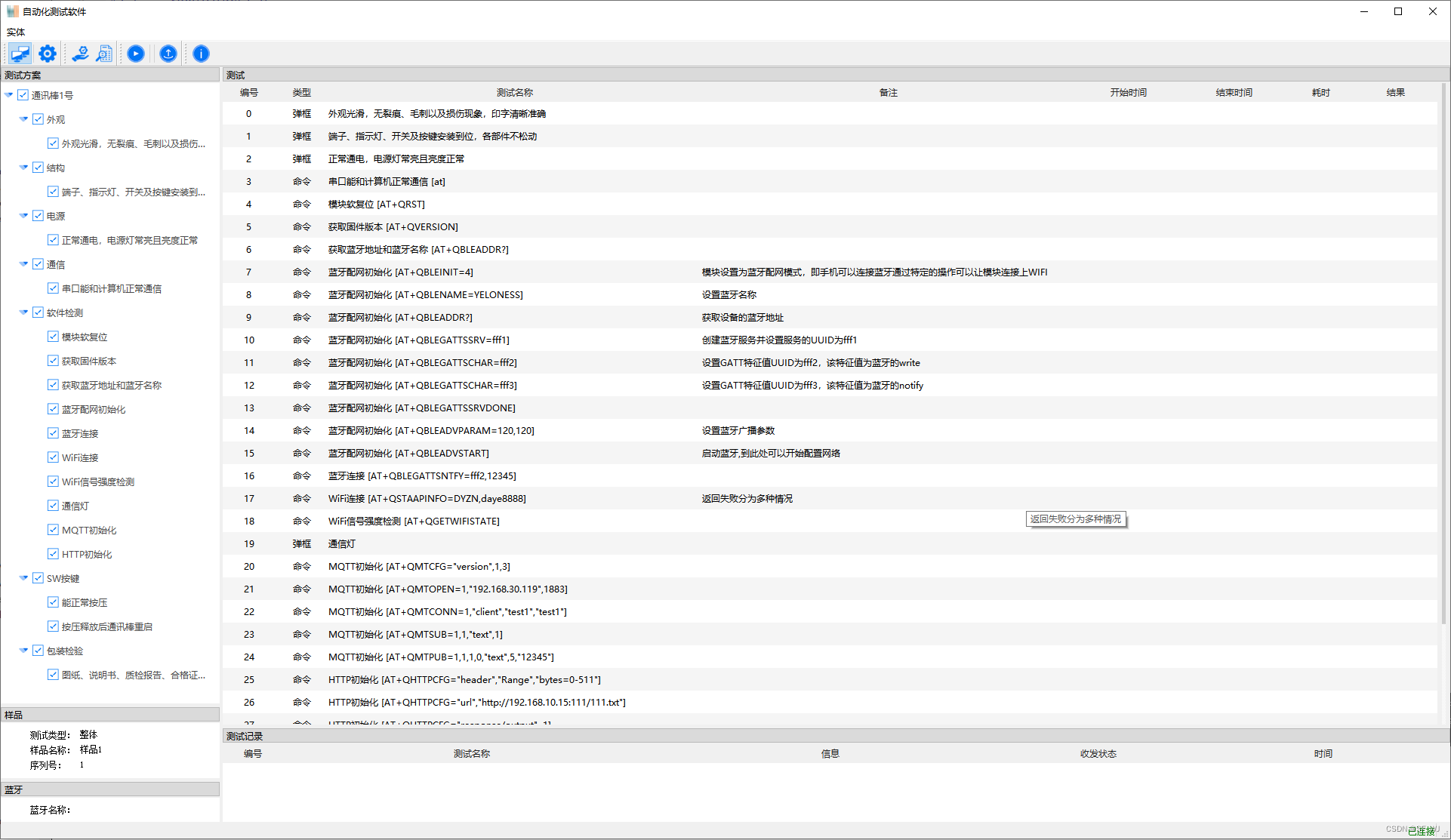Click the 编号 column header in test table
The image size is (1451, 840).
point(249,92)
